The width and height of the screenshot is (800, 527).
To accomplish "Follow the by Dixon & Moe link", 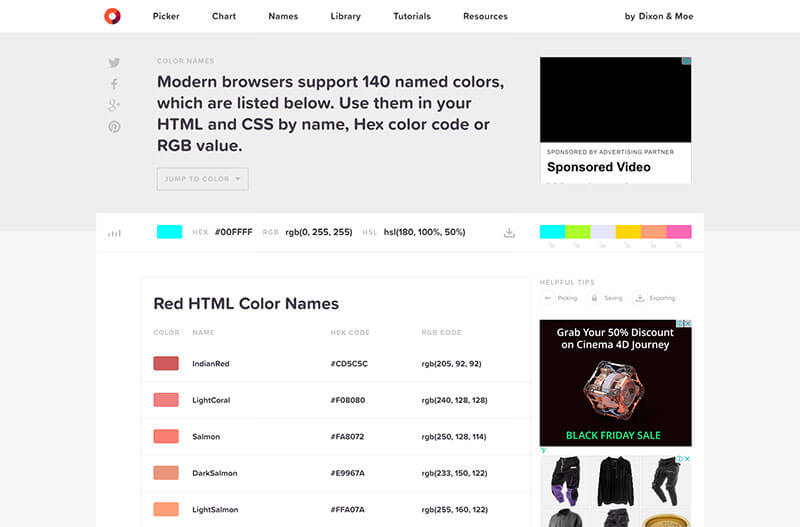I will [659, 16].
